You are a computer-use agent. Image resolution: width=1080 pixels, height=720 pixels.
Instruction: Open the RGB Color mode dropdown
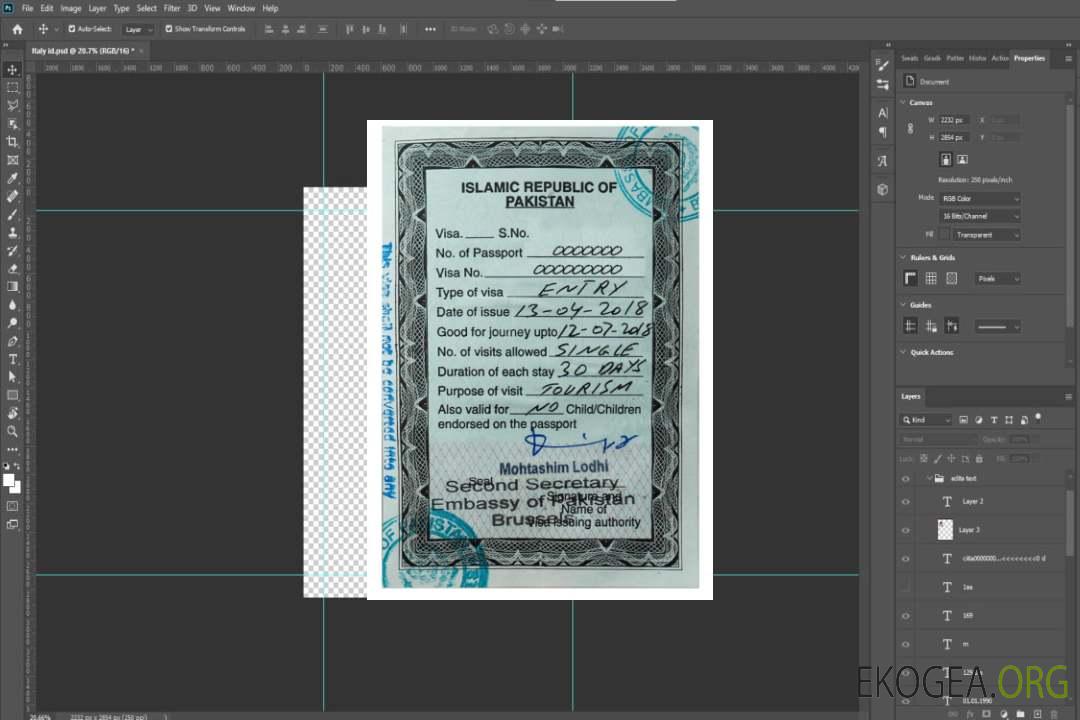pyautogui.click(x=981, y=199)
